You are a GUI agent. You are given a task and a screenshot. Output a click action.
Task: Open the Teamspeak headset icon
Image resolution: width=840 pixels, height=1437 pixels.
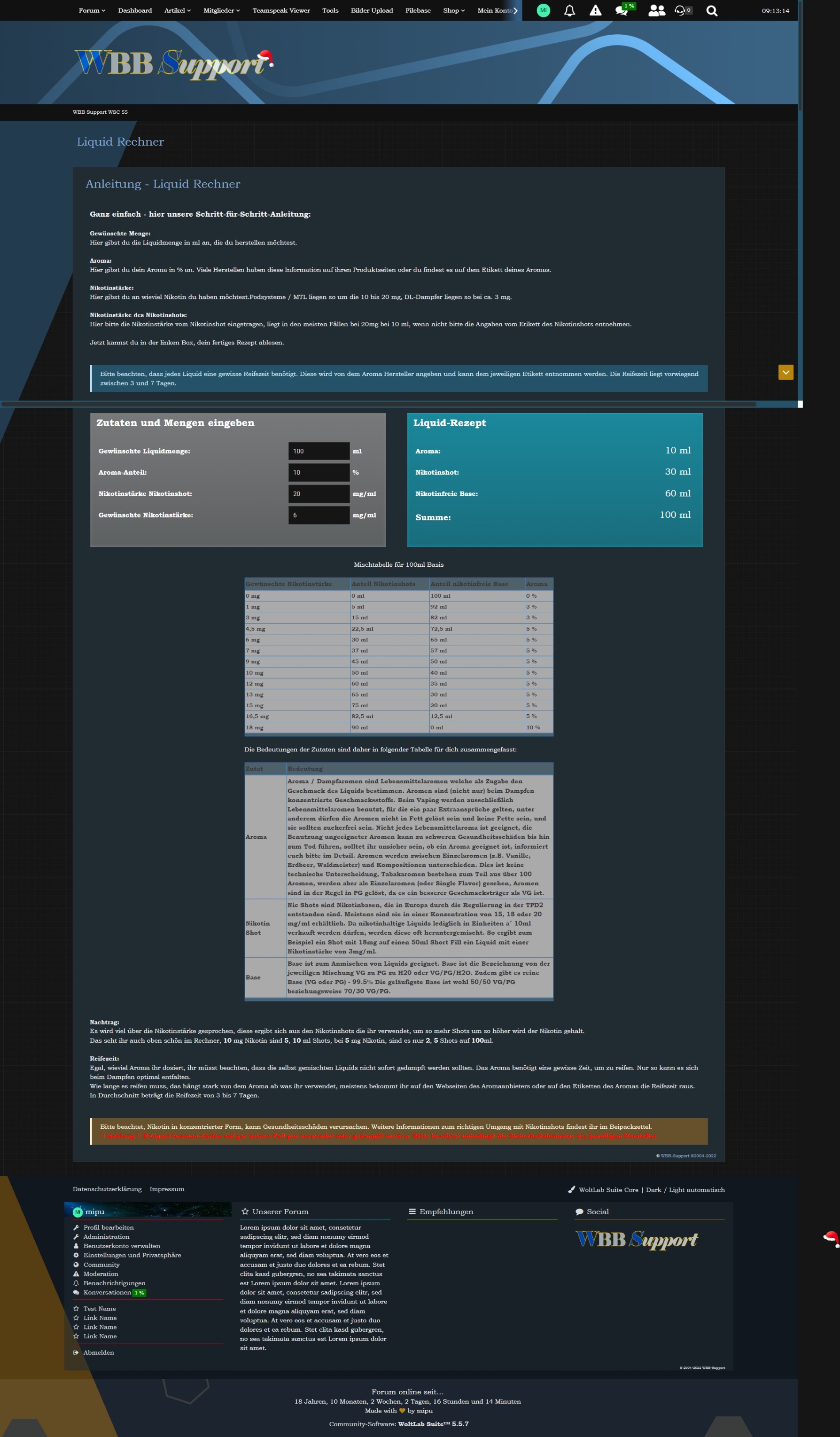(x=680, y=10)
